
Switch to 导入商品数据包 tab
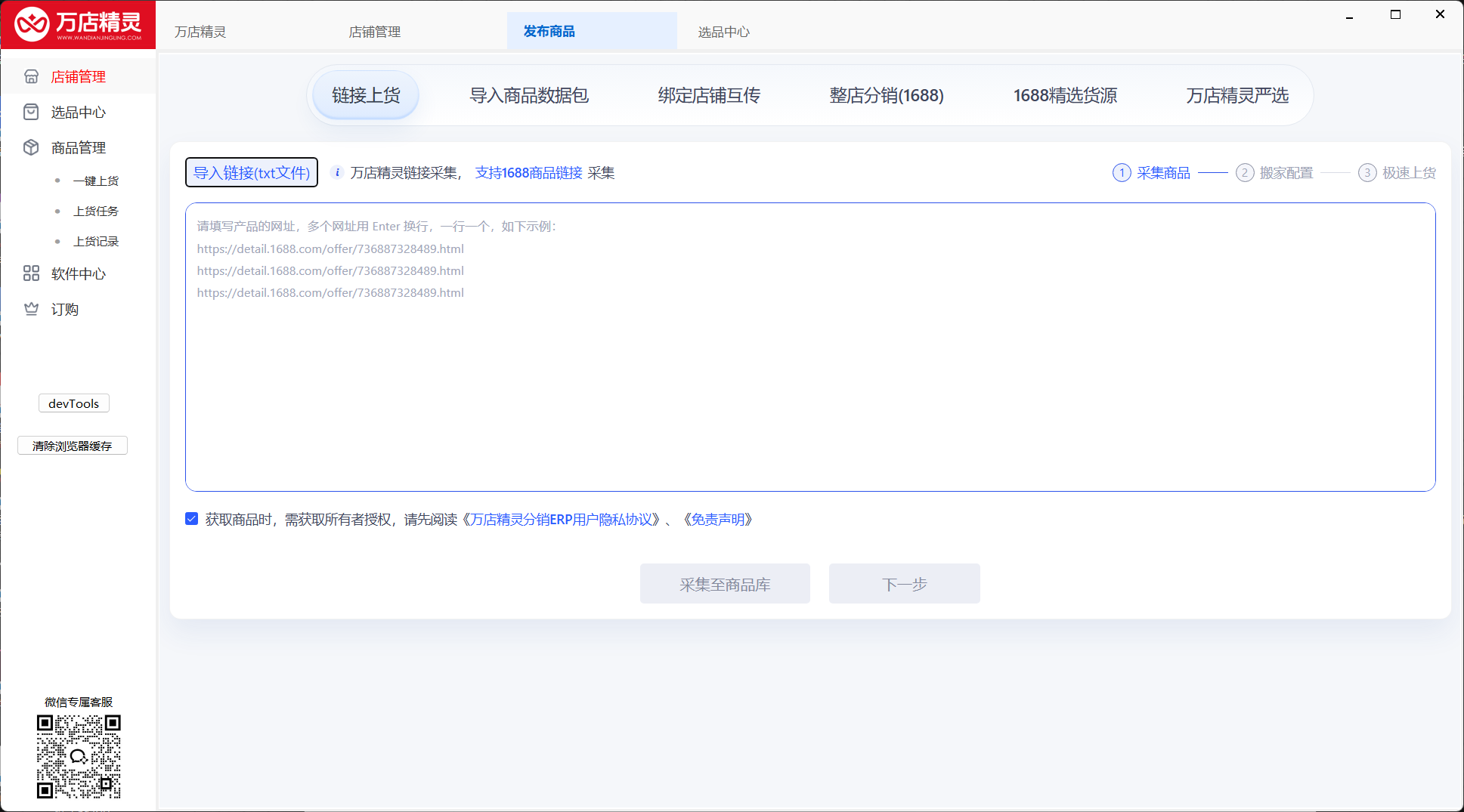click(x=529, y=95)
